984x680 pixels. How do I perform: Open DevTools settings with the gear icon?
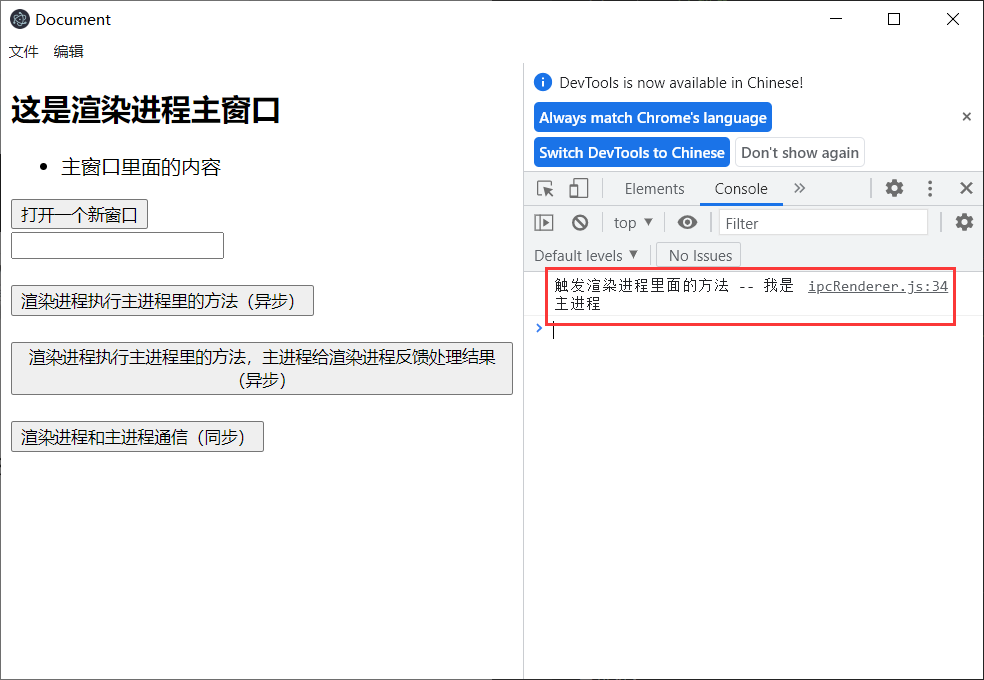tap(894, 188)
